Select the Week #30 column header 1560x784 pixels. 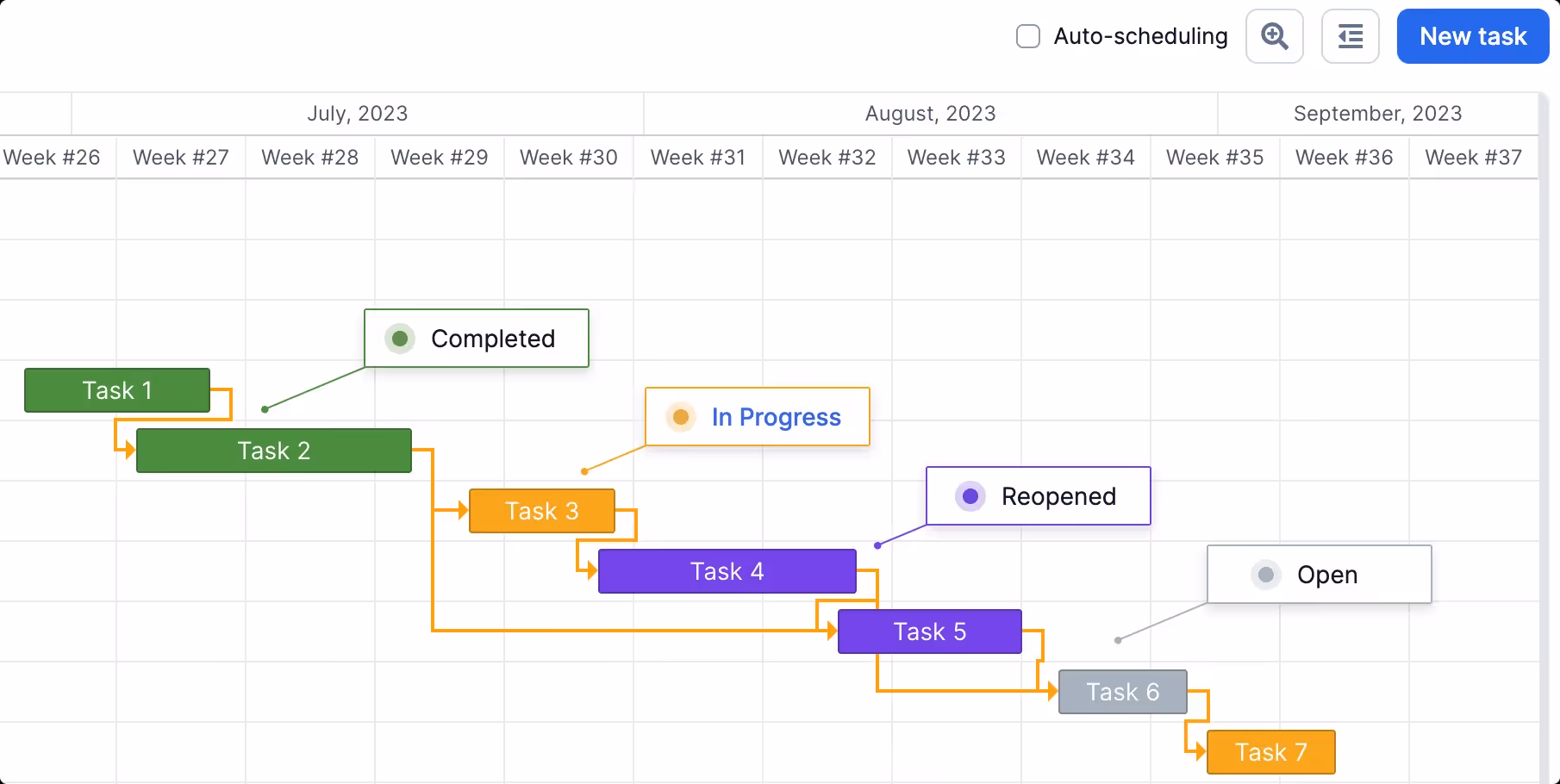[x=568, y=157]
